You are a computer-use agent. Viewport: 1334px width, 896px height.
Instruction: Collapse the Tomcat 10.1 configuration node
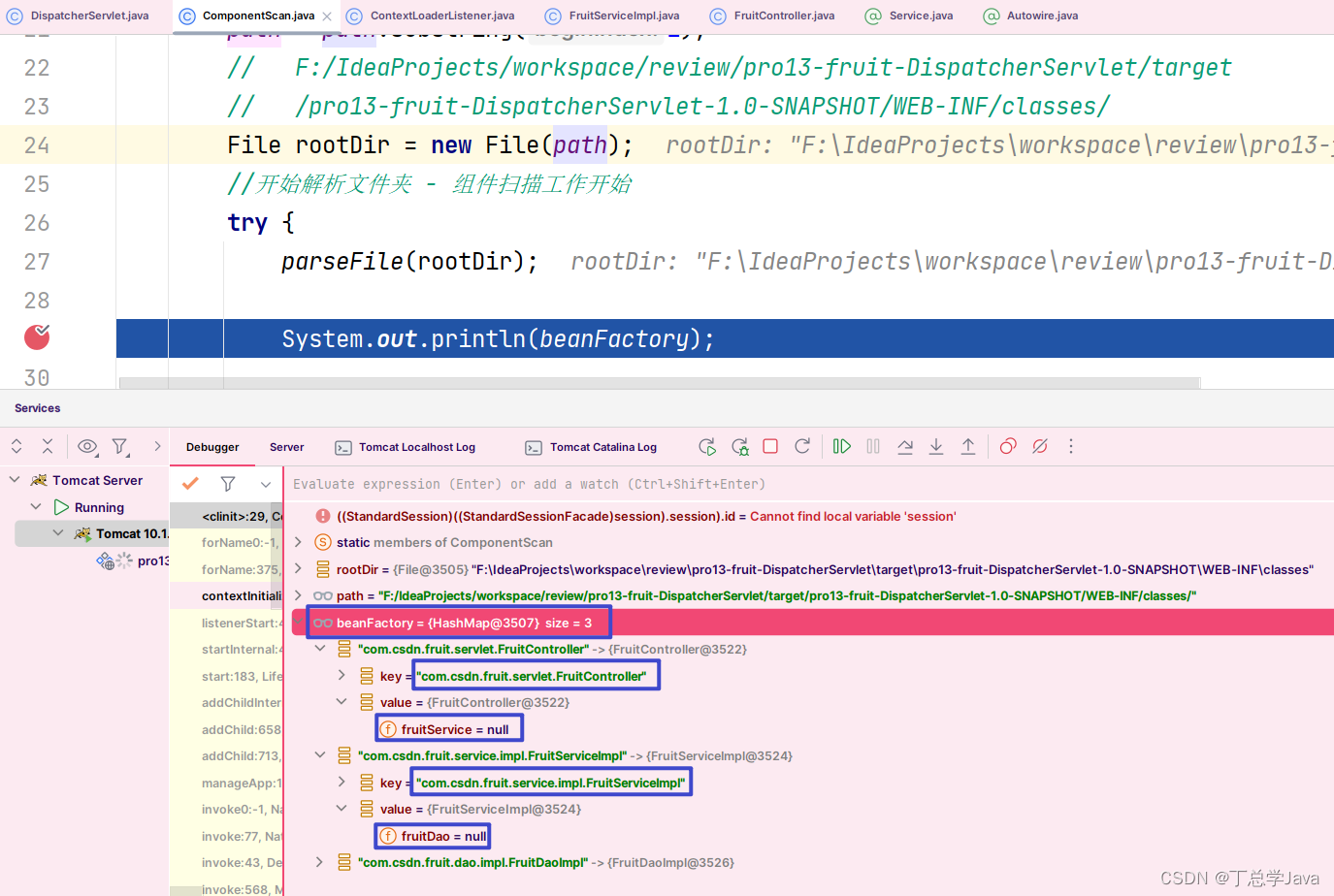(x=58, y=533)
